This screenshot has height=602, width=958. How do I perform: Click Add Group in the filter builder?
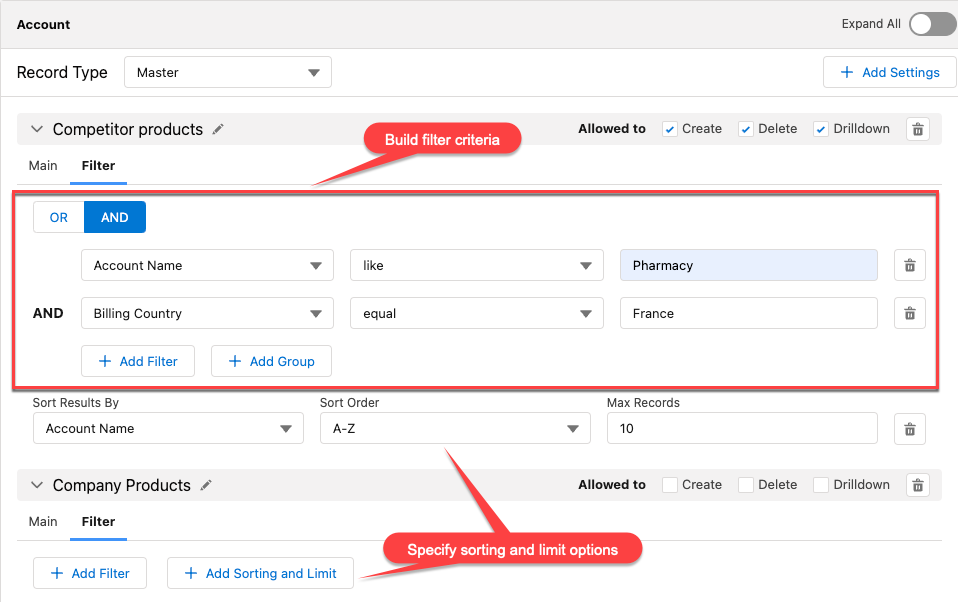click(x=271, y=361)
